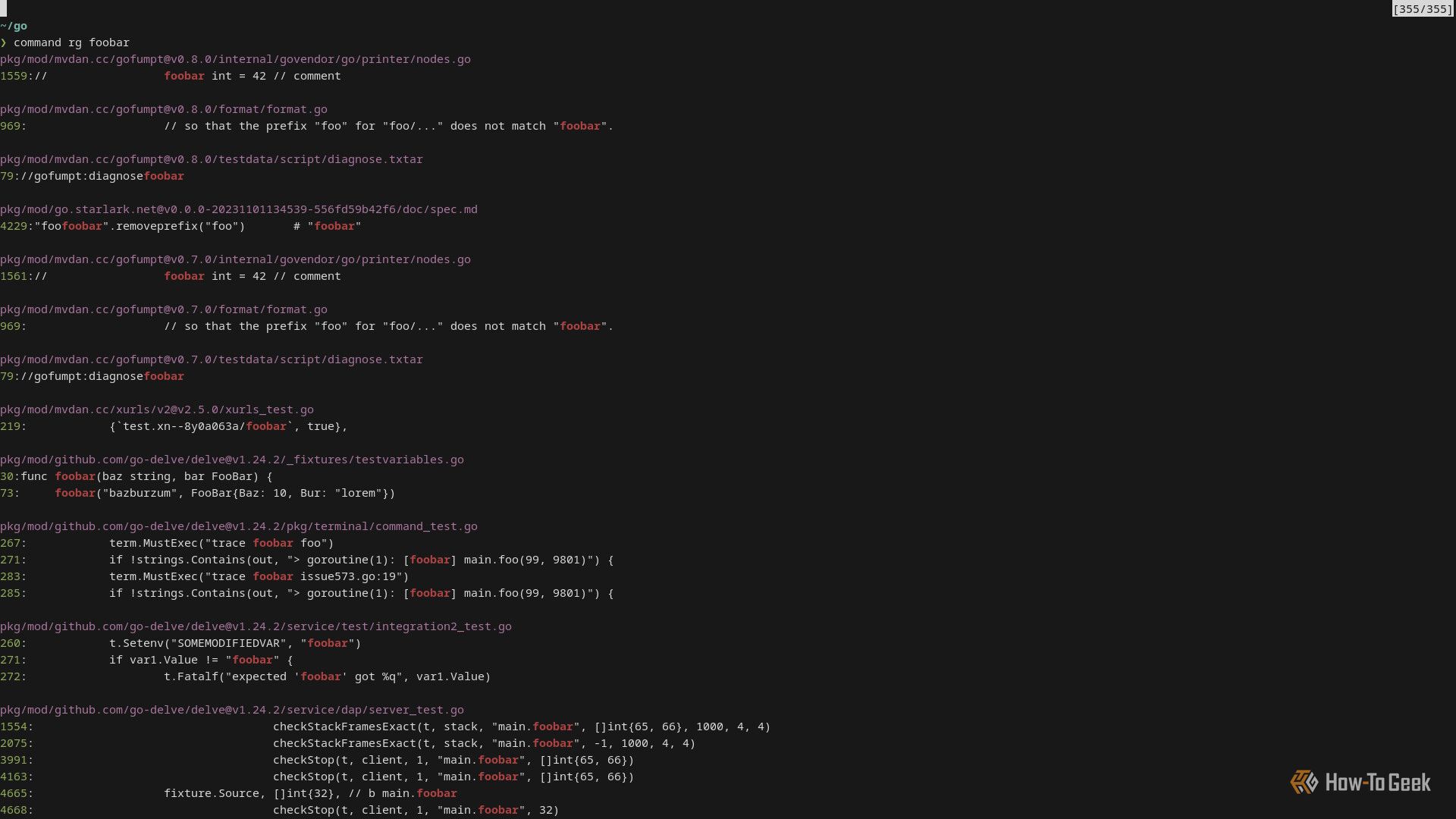The width and height of the screenshot is (1456, 819).
Task: Open the xurls/v2@v2.5.0/xurls_test.go file path
Action: point(155,409)
